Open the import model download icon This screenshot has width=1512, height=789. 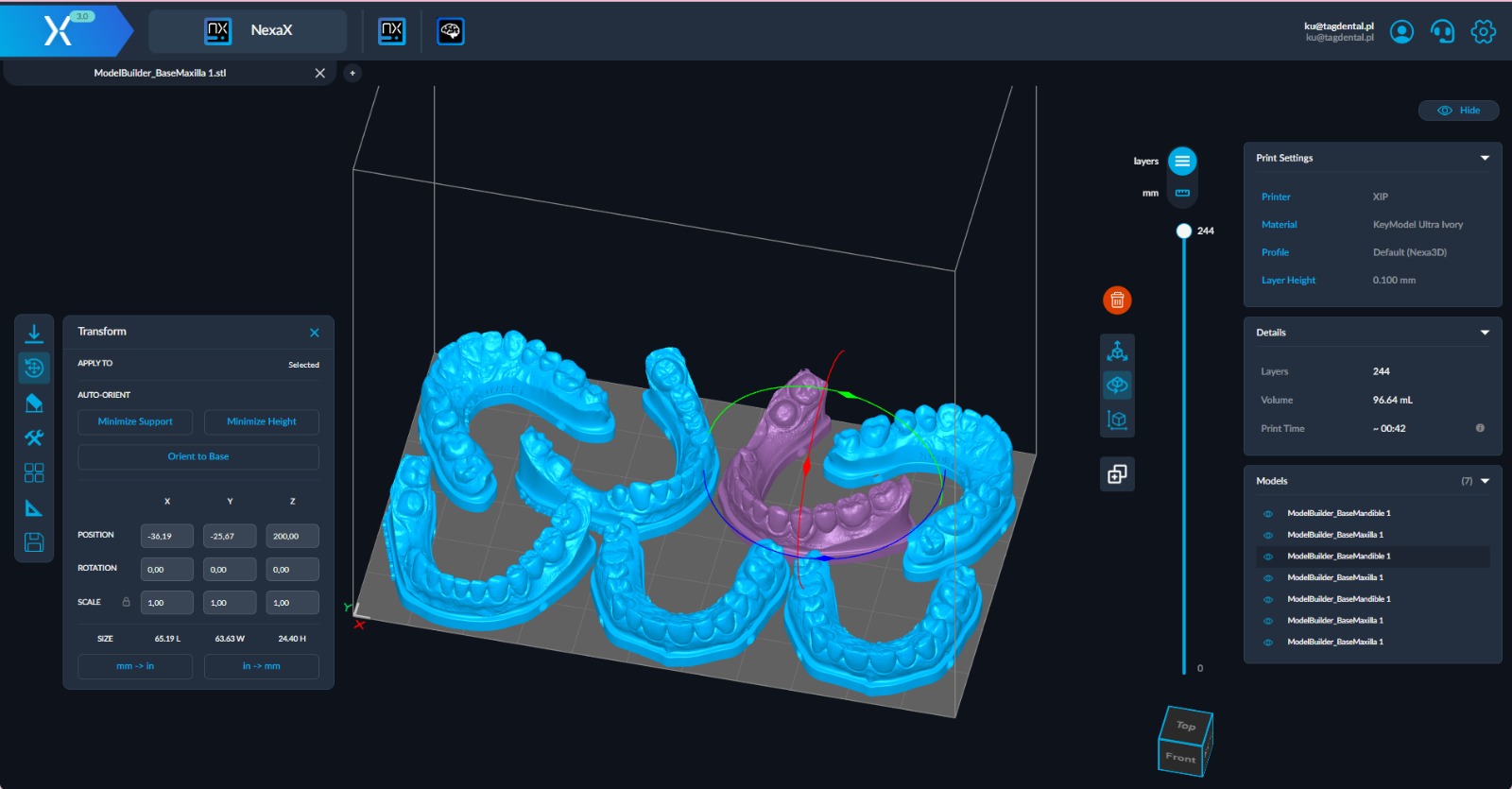pyautogui.click(x=34, y=333)
